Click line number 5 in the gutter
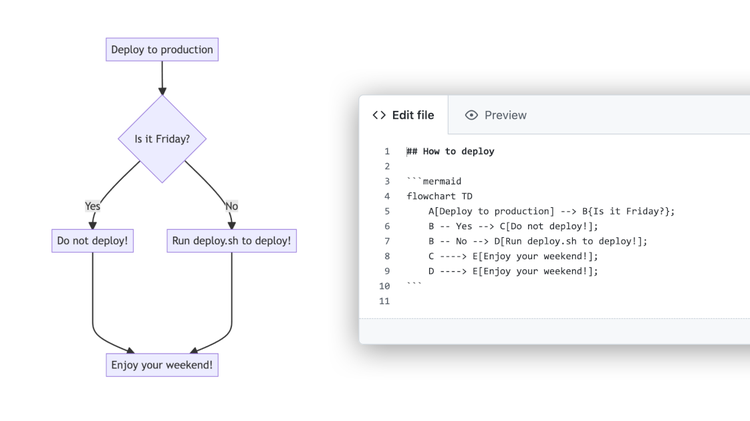750x421 pixels. point(387,211)
